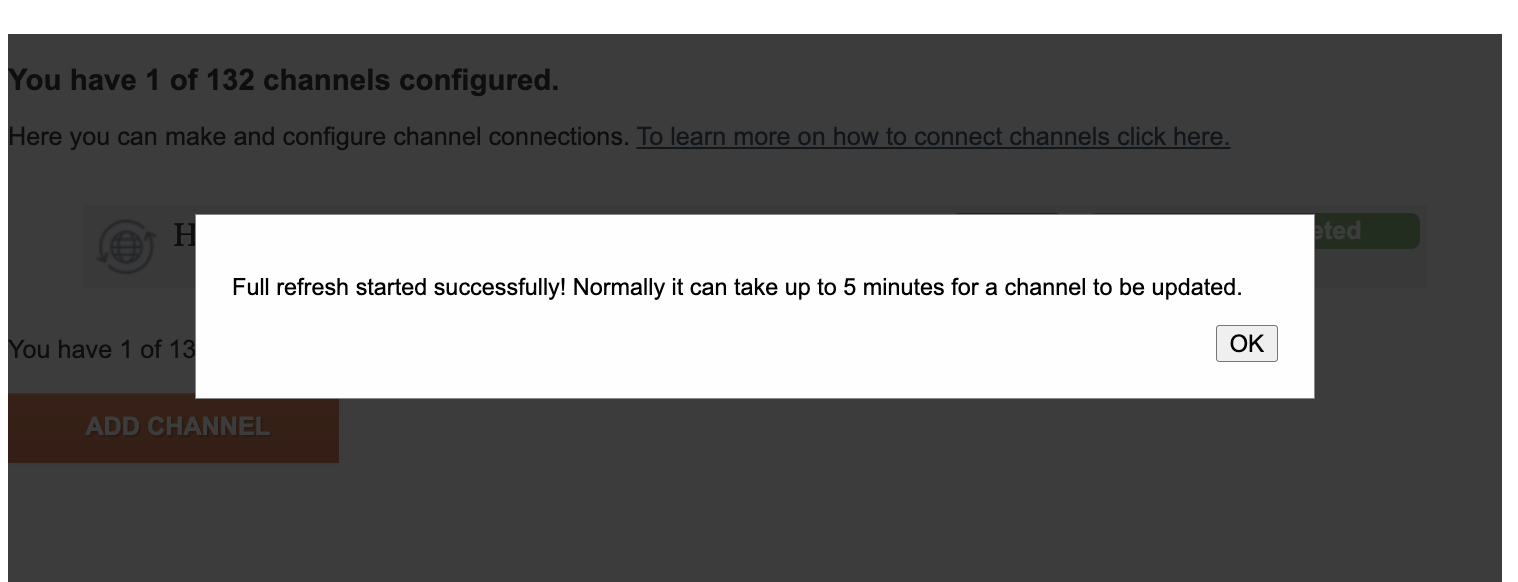The image size is (1518, 582).
Task: Click the lower 'You have 1 of 13' text
Action: [101, 350]
